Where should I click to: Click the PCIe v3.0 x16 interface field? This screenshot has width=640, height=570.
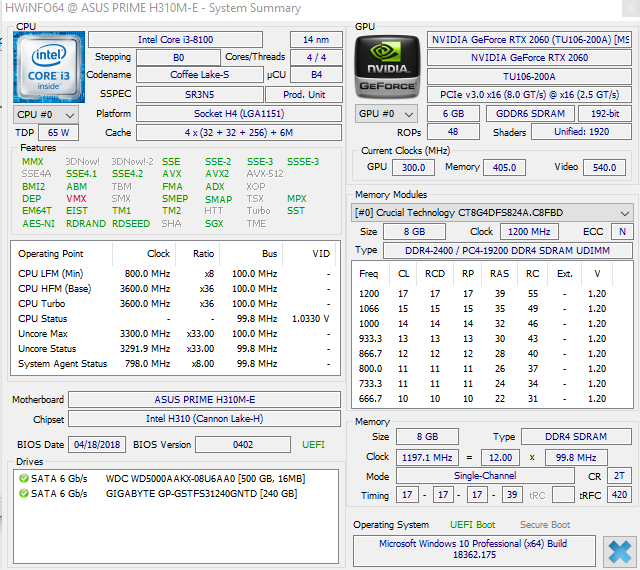tap(529, 95)
